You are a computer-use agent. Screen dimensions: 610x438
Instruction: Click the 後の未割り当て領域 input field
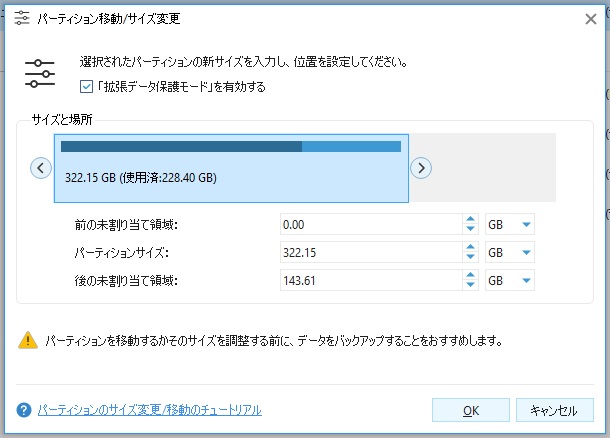click(x=370, y=280)
